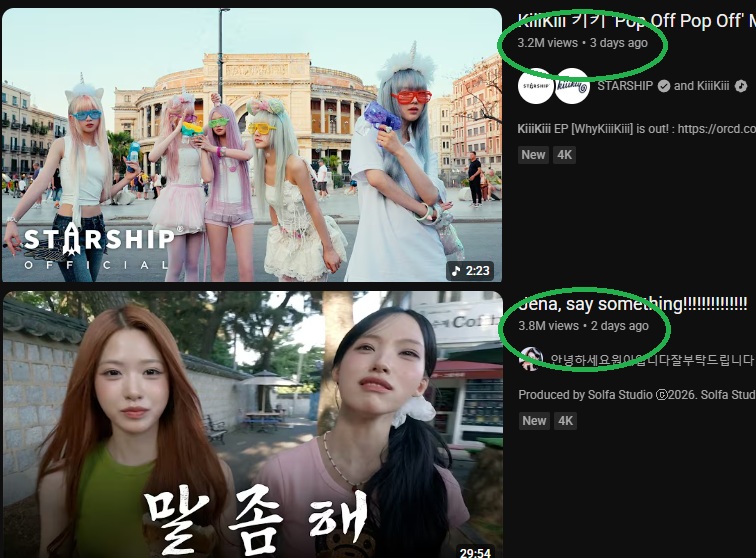The width and height of the screenshot is (756, 558).
Task: Click the 'Produced by Solfa Studio' description
Action: (x=637, y=395)
